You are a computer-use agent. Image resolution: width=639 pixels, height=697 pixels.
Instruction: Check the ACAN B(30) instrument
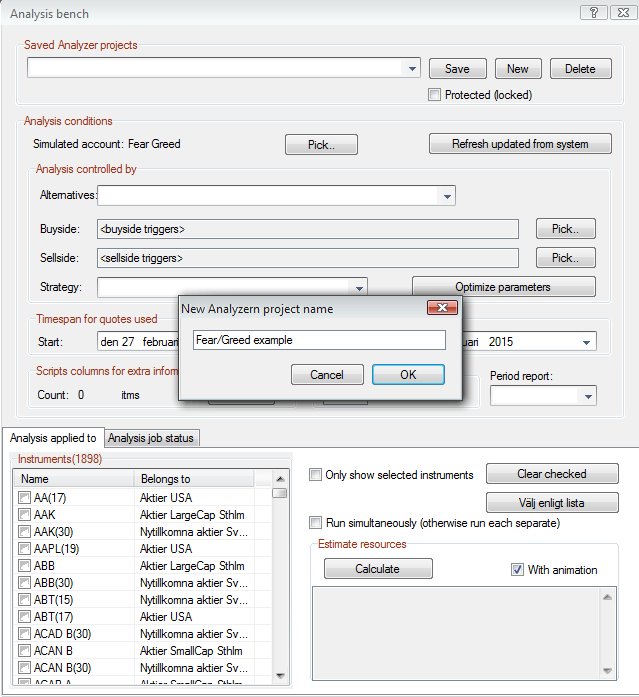click(24, 668)
